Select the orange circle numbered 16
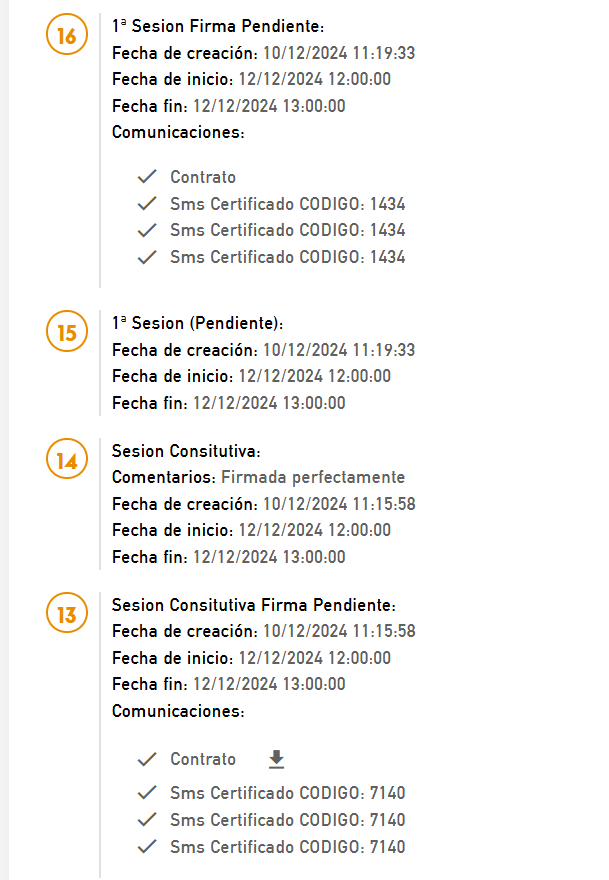This screenshot has width=609, height=880. pyautogui.click(x=66, y=36)
